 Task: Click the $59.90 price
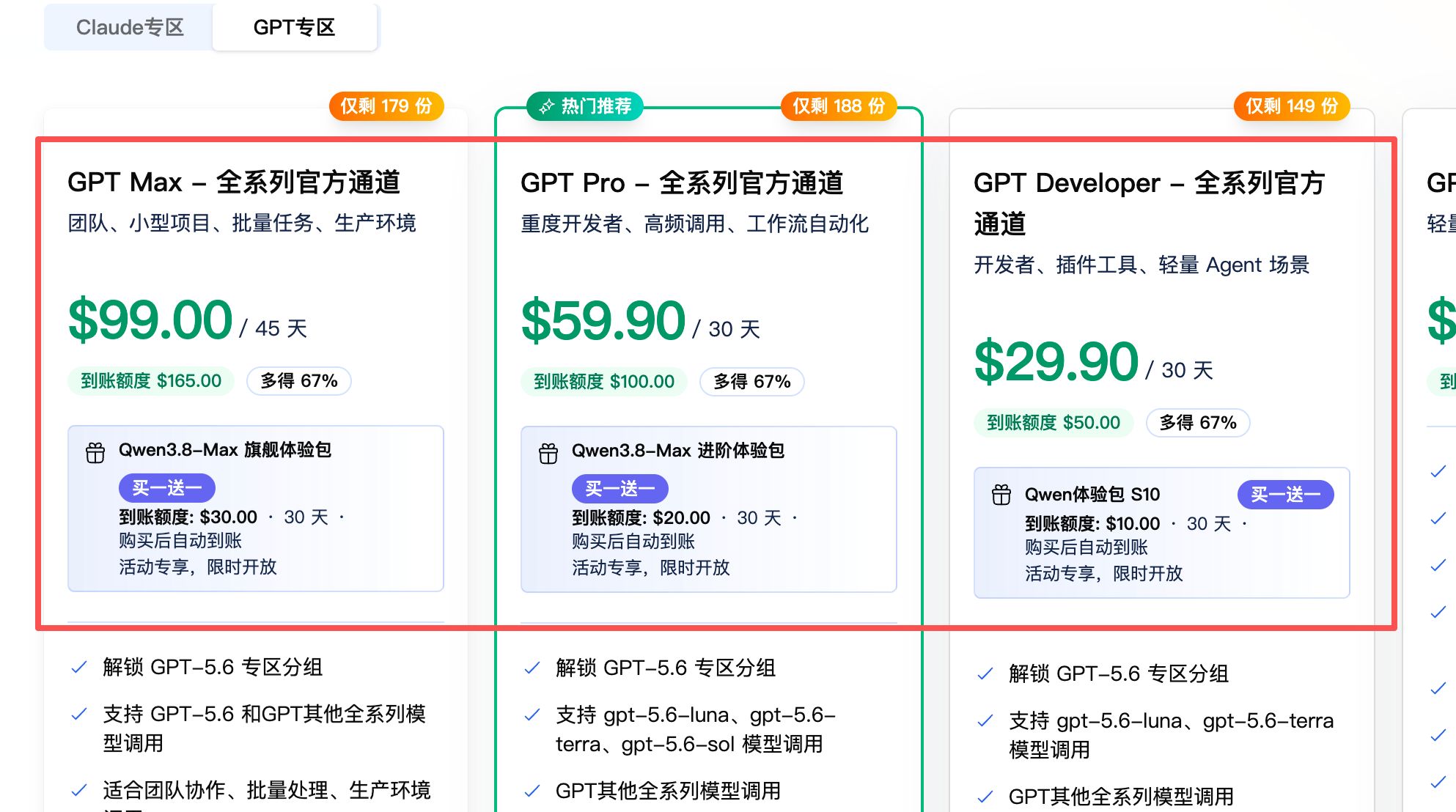pyautogui.click(x=603, y=321)
